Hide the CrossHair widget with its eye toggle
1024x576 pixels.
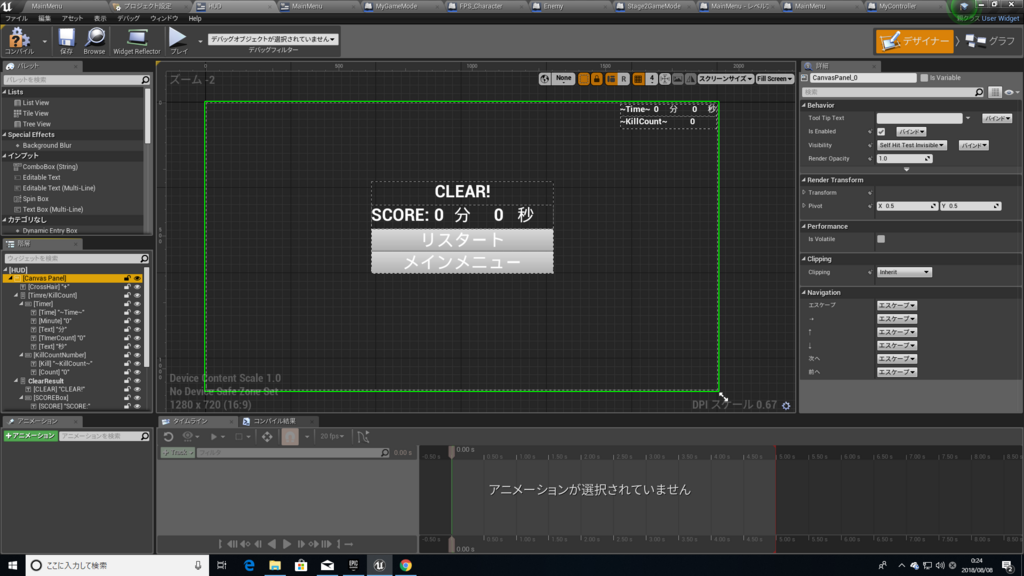(x=137, y=287)
